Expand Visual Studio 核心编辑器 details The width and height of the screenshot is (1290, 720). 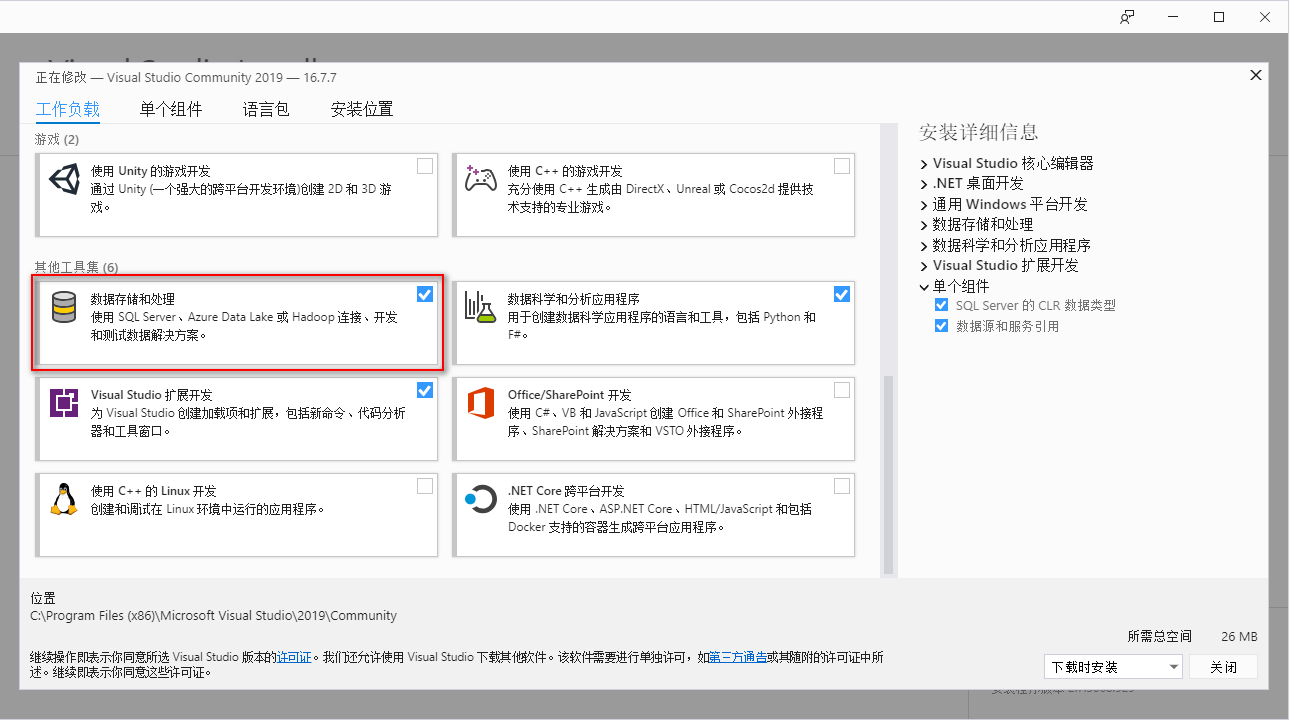(924, 163)
